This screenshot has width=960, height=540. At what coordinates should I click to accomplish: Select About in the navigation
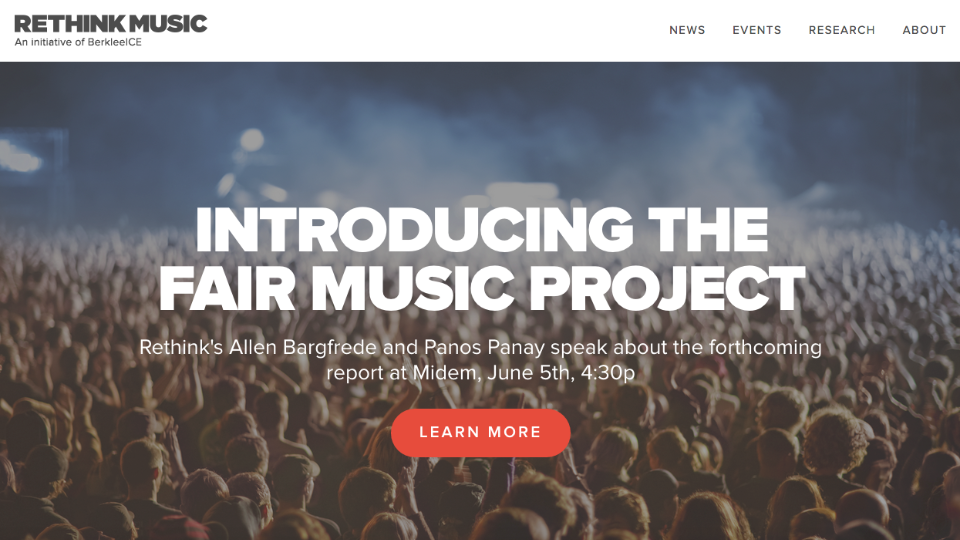(x=924, y=30)
